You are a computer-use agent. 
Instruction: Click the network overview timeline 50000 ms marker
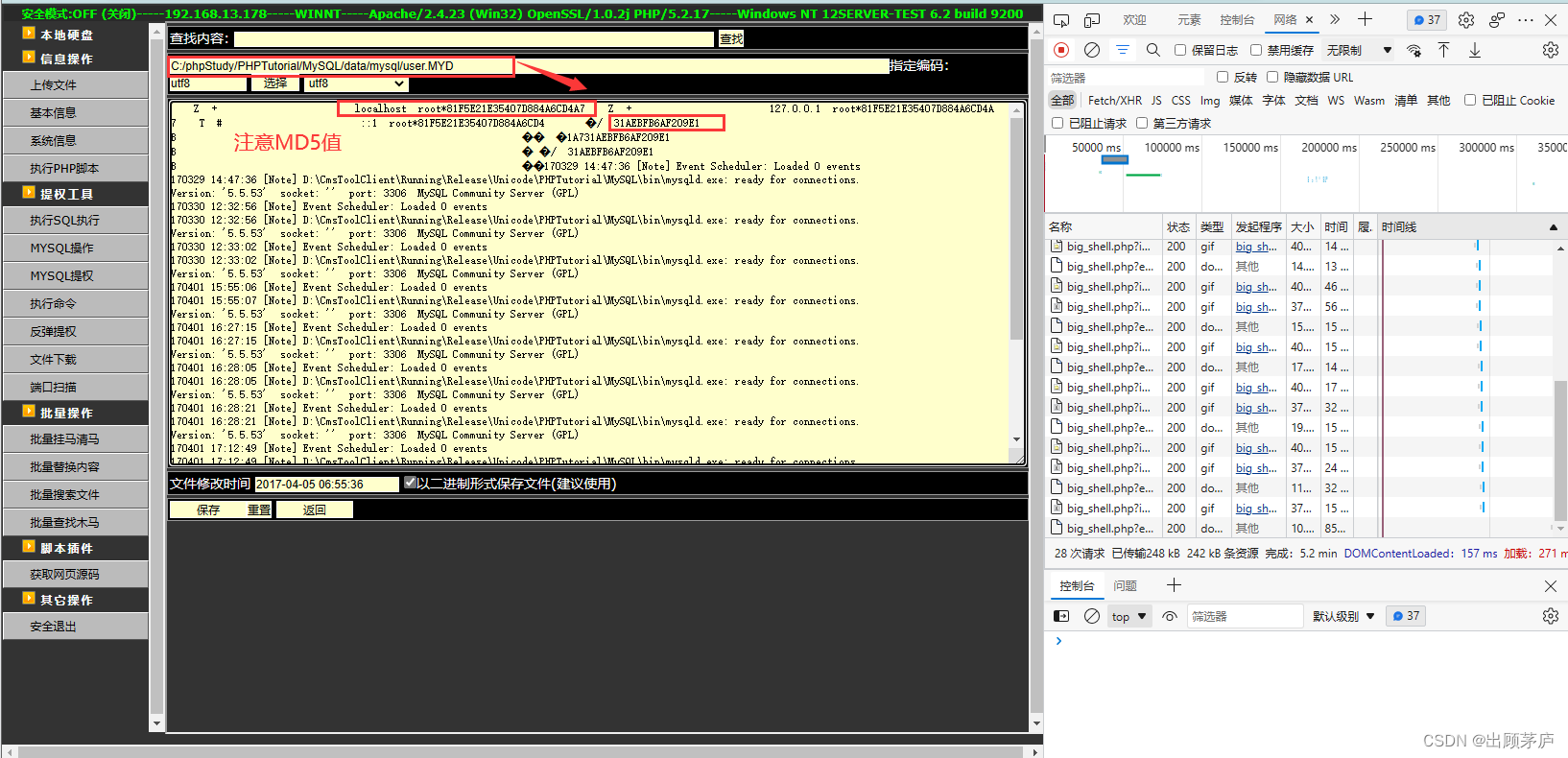pyautogui.click(x=1096, y=147)
